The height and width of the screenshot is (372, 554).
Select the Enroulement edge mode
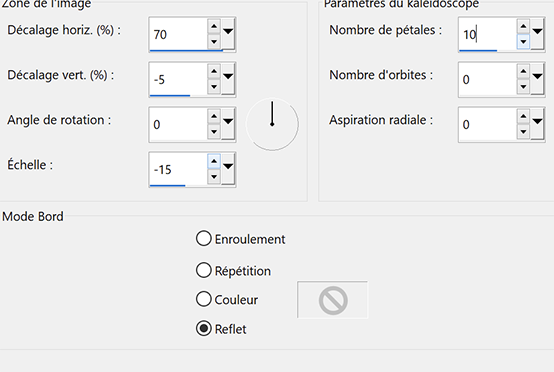204,238
